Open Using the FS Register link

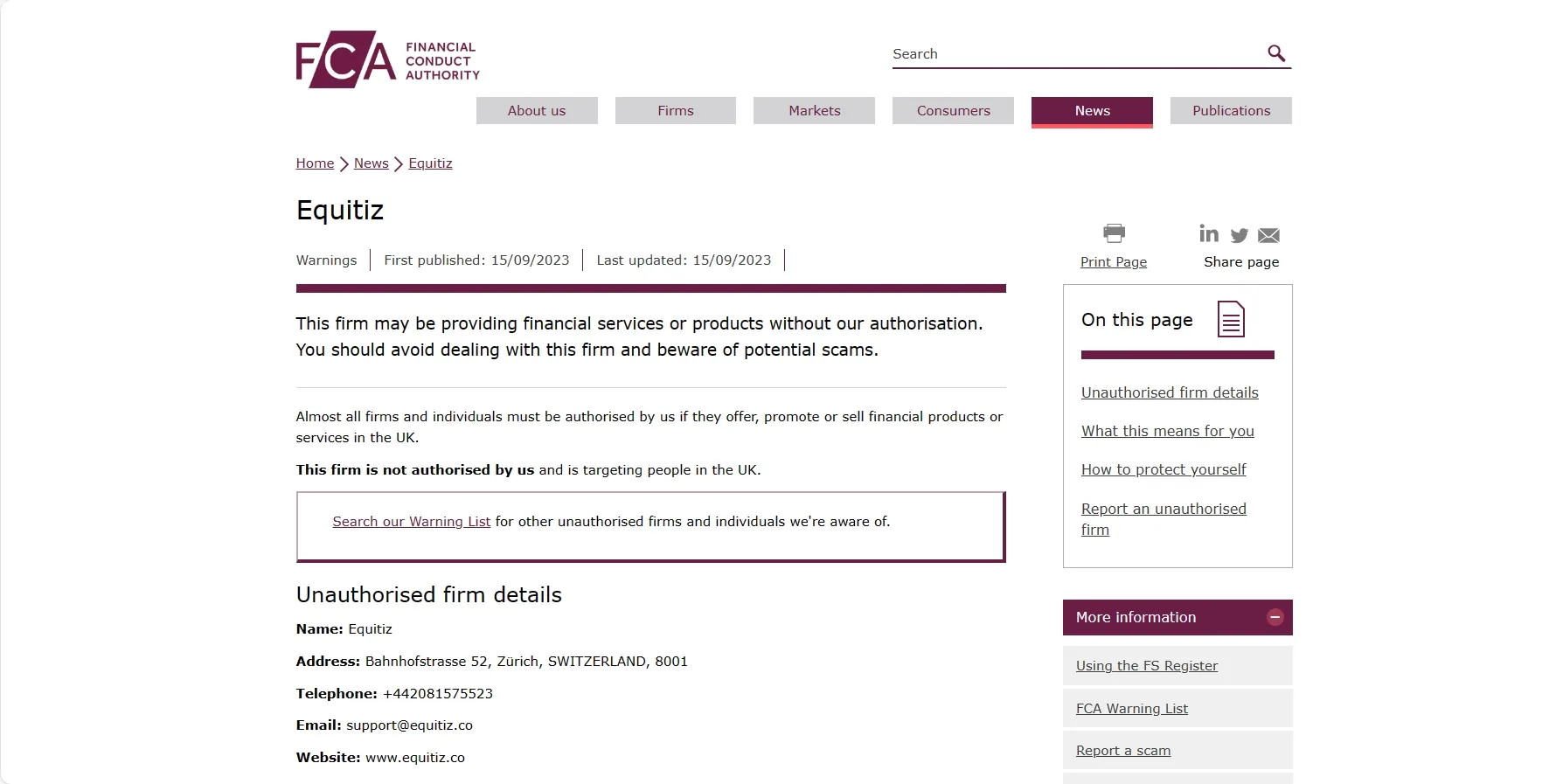[x=1147, y=666]
